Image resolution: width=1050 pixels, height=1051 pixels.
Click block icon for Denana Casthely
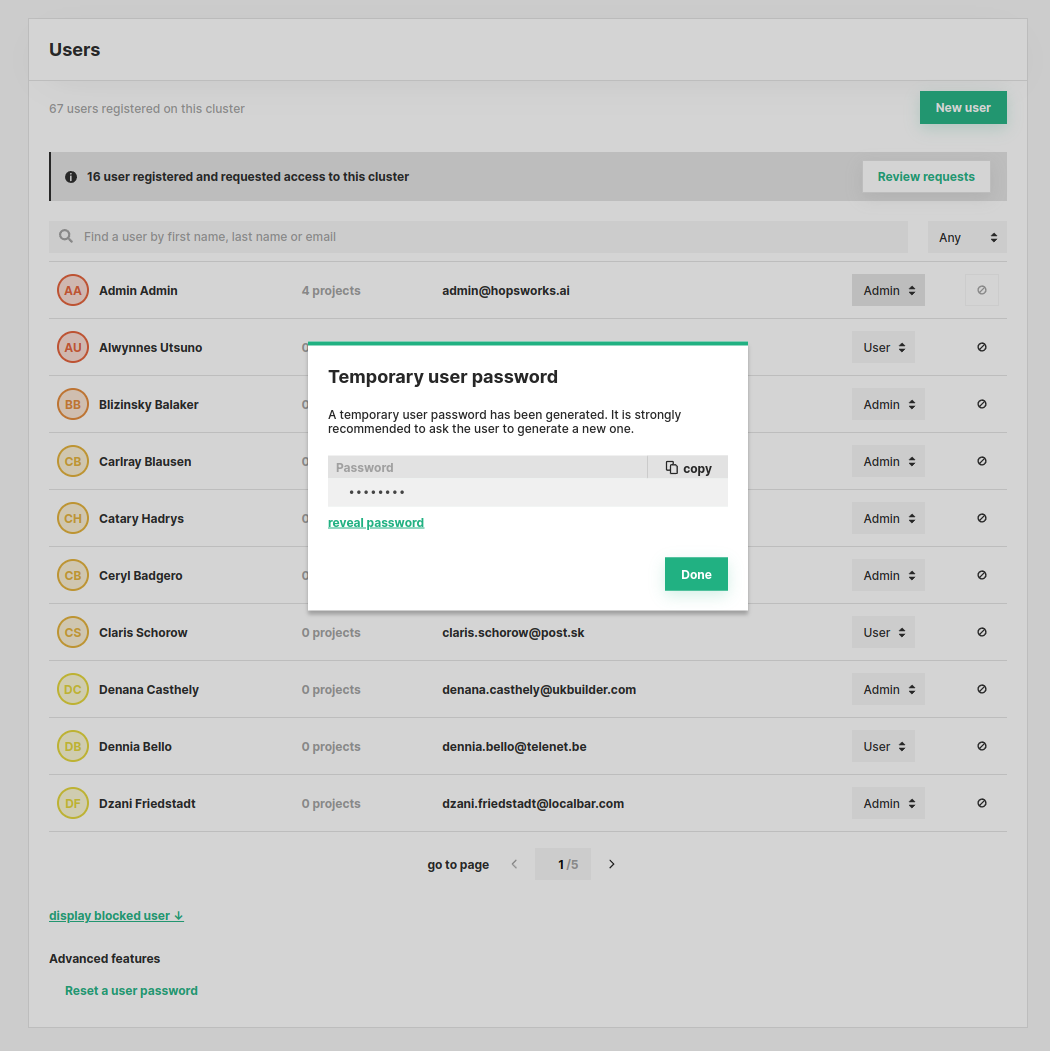click(981, 689)
